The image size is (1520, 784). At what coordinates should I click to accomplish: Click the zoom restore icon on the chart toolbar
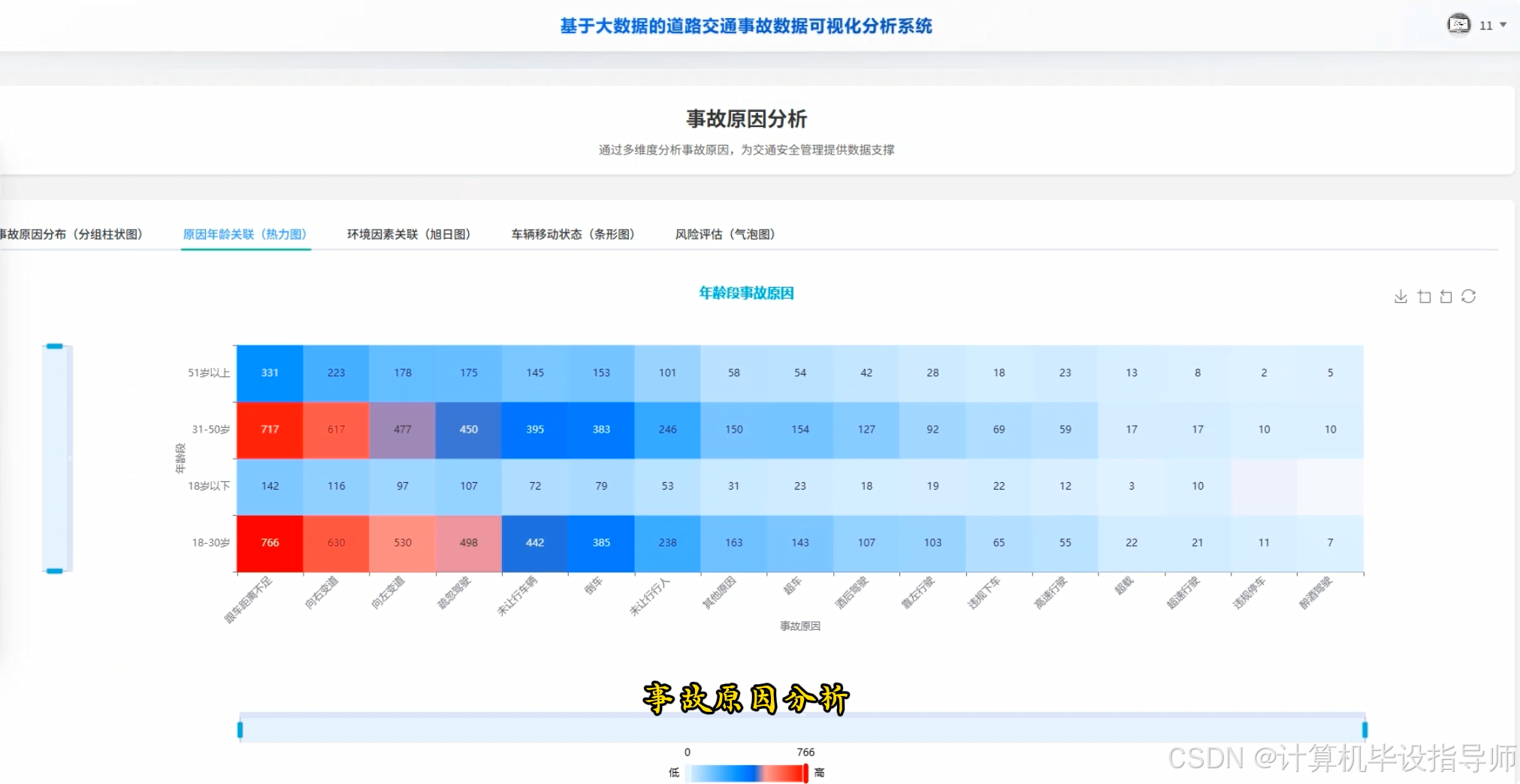pyautogui.click(x=1446, y=296)
